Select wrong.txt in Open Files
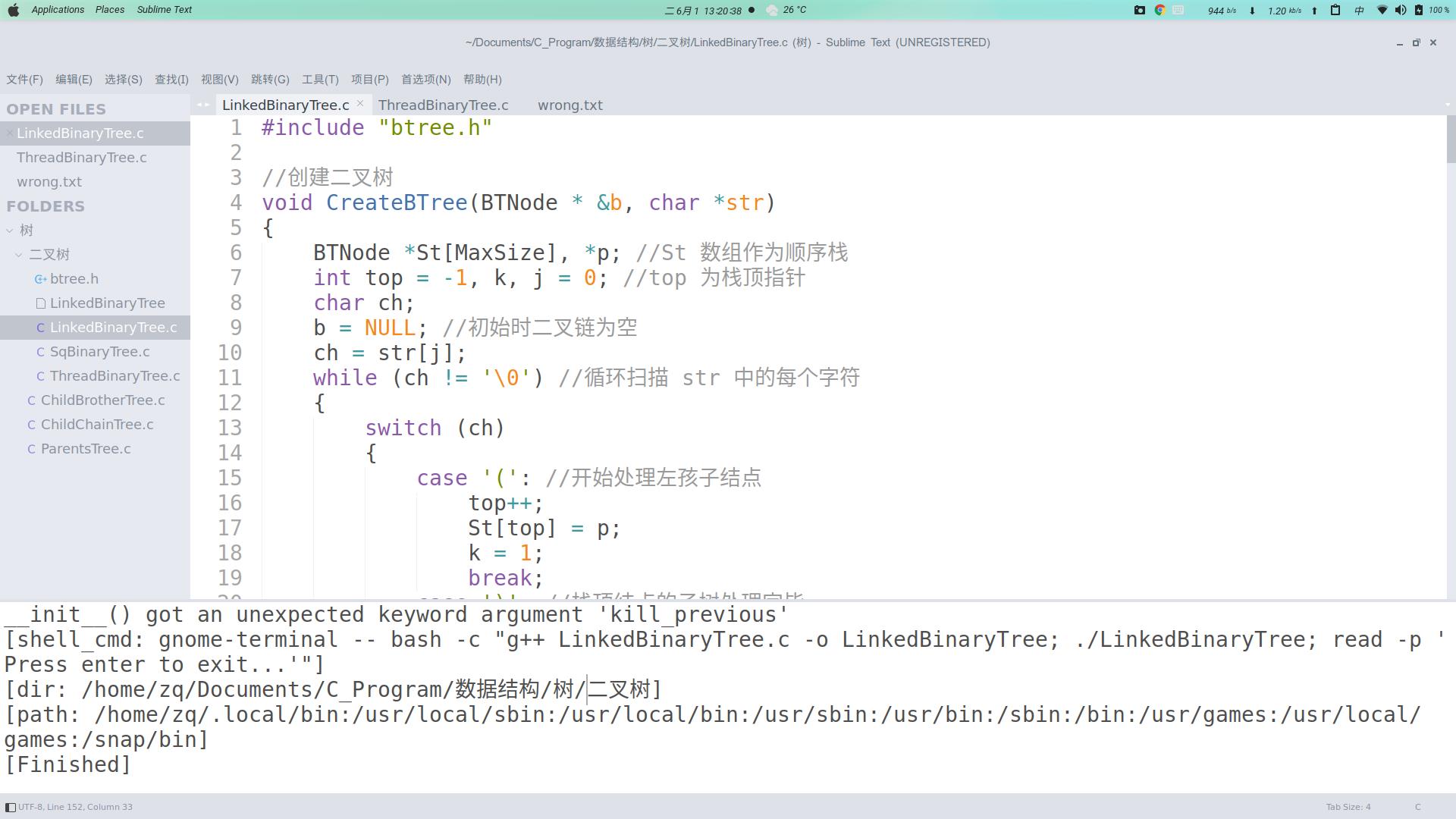Viewport: 1456px width, 819px height. click(x=49, y=182)
